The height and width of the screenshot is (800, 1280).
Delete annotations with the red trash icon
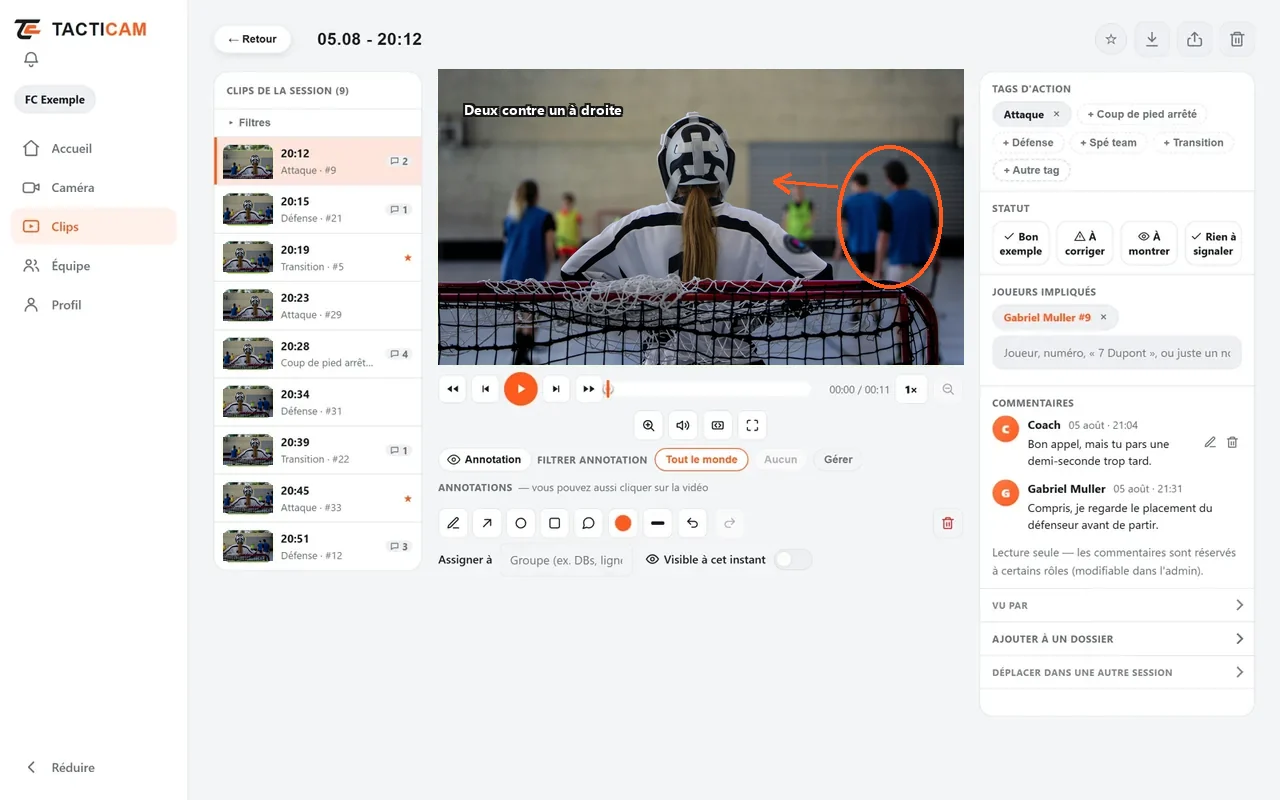coord(948,523)
